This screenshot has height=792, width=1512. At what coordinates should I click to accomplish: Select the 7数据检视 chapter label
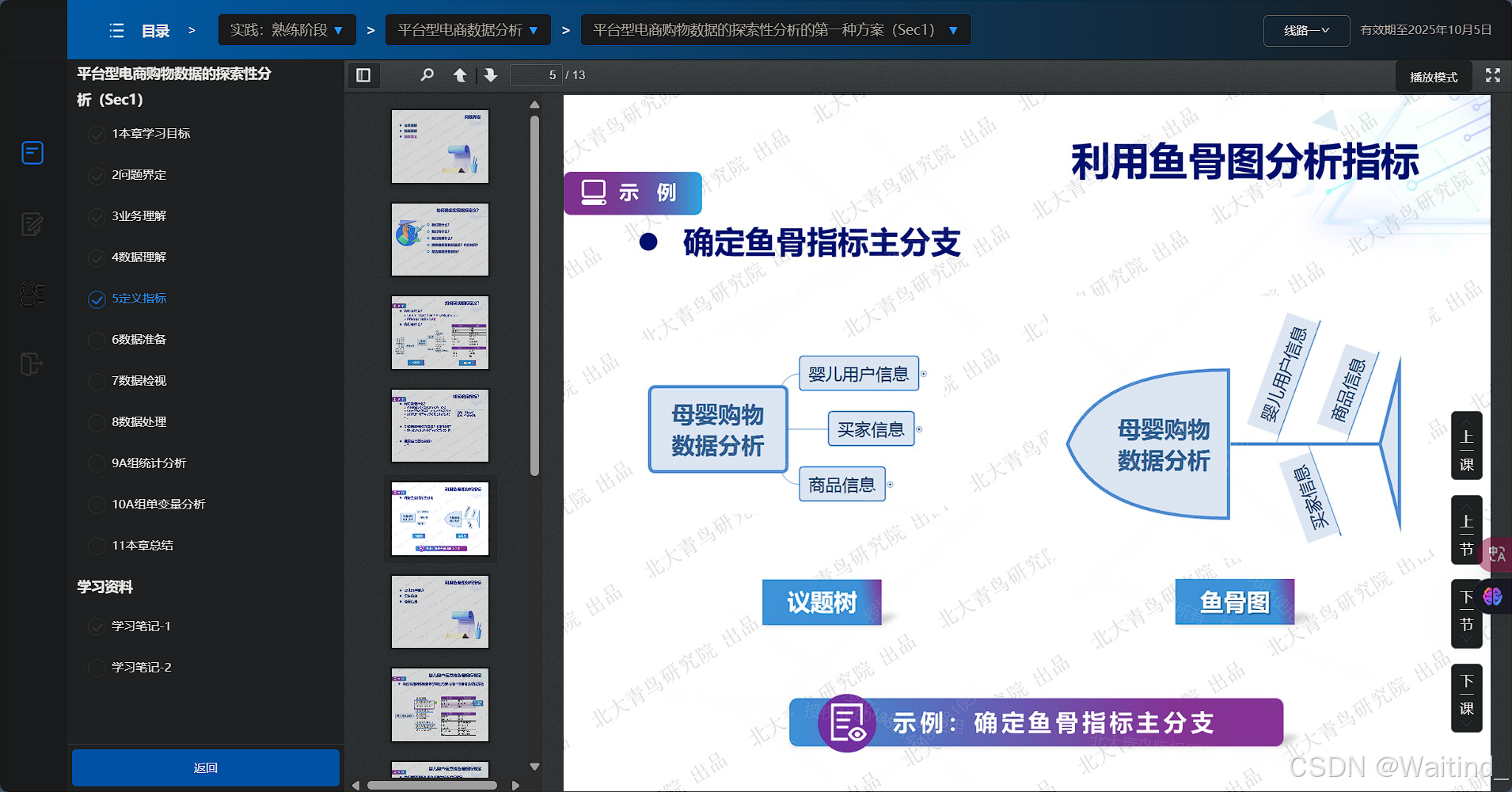pos(139,380)
